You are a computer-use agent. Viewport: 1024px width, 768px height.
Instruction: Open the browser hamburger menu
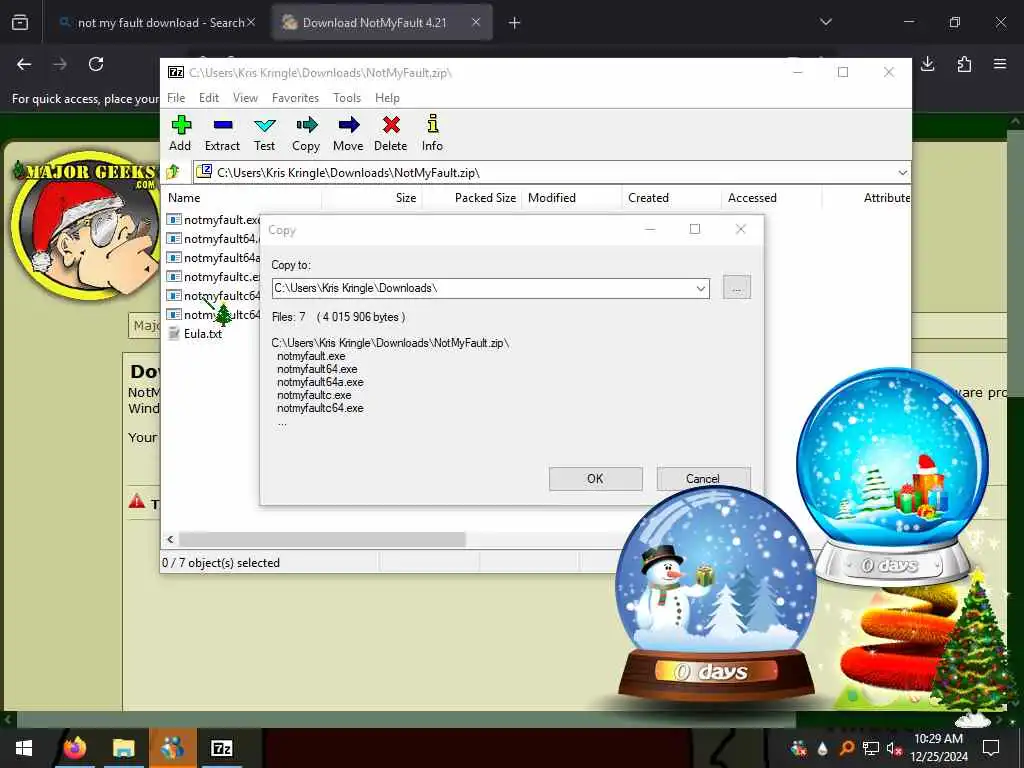pos(1000,64)
